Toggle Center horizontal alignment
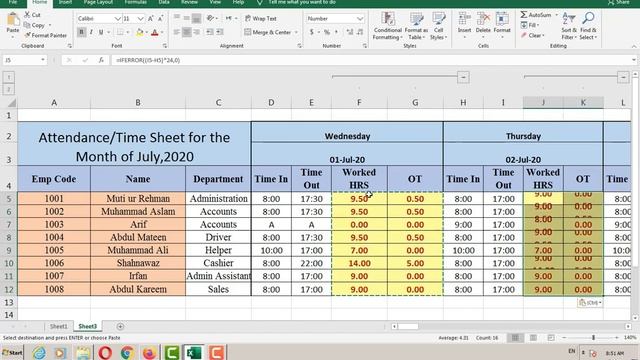 [187, 32]
